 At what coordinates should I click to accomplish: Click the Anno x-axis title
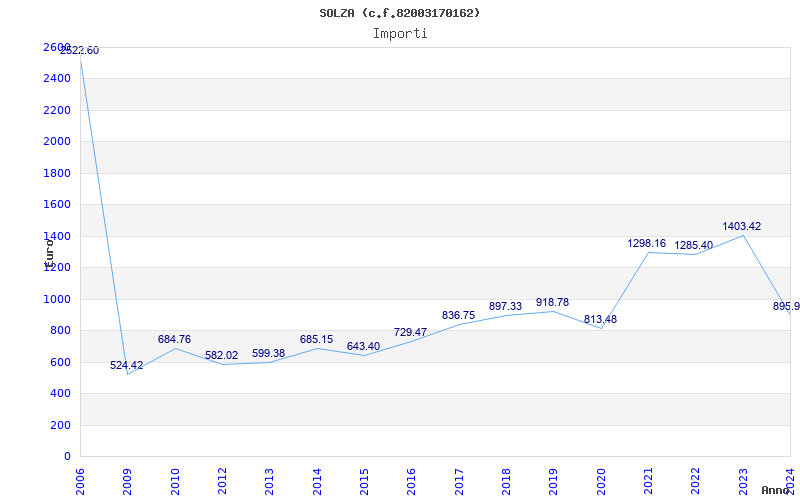coord(776,490)
